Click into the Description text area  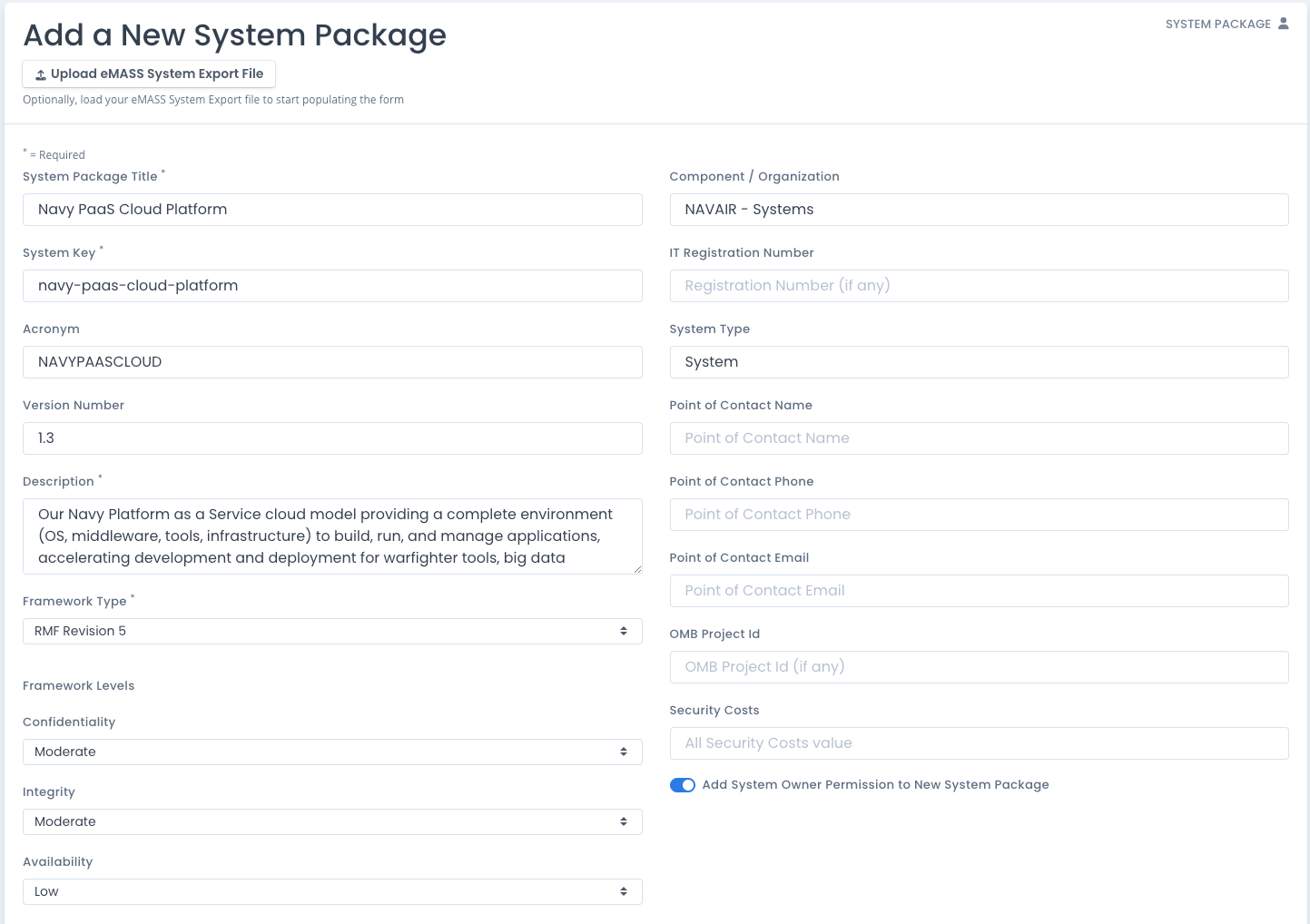[331, 536]
